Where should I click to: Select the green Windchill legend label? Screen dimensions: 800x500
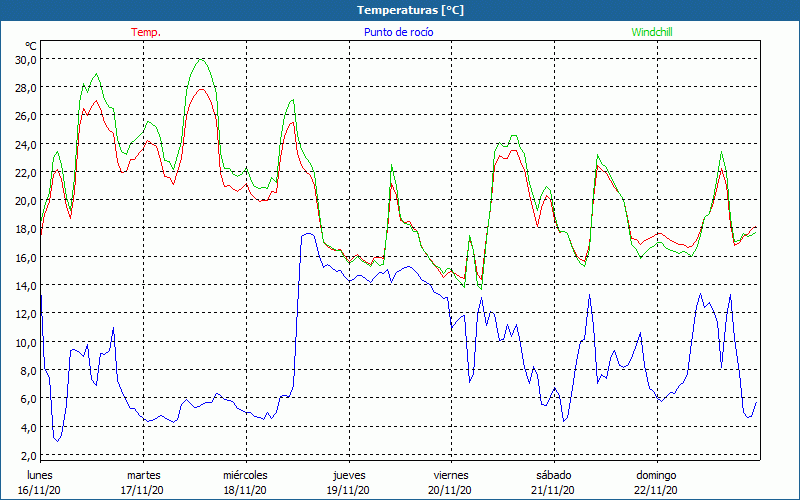tap(652, 32)
